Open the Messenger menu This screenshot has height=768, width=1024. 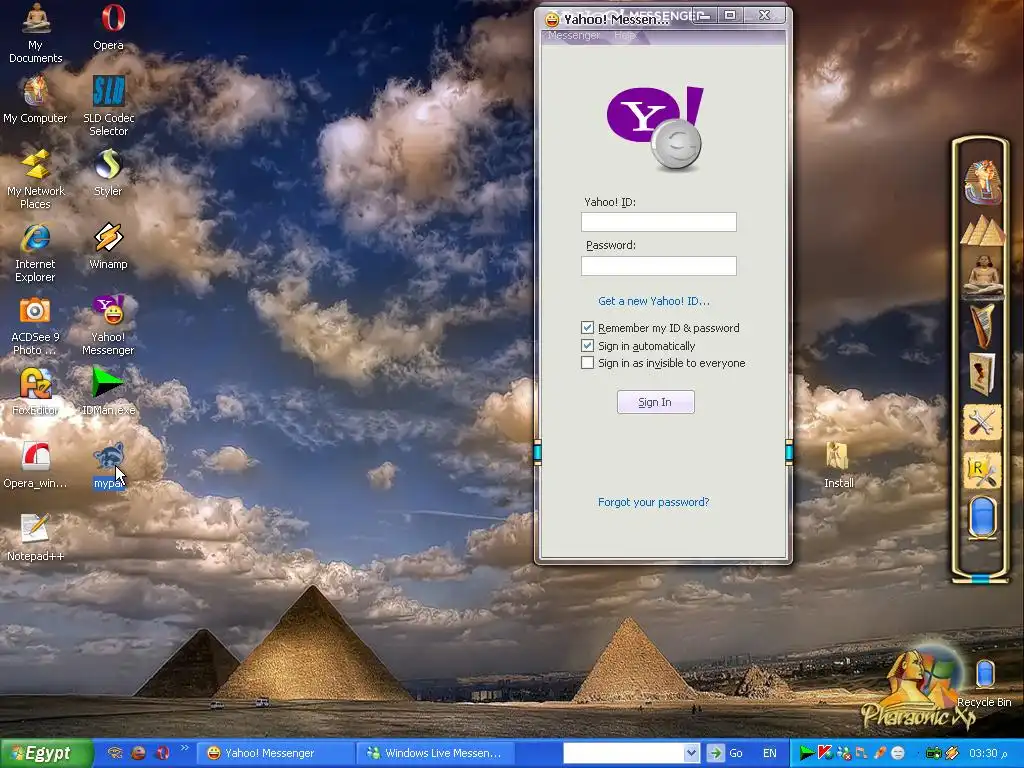pos(573,35)
